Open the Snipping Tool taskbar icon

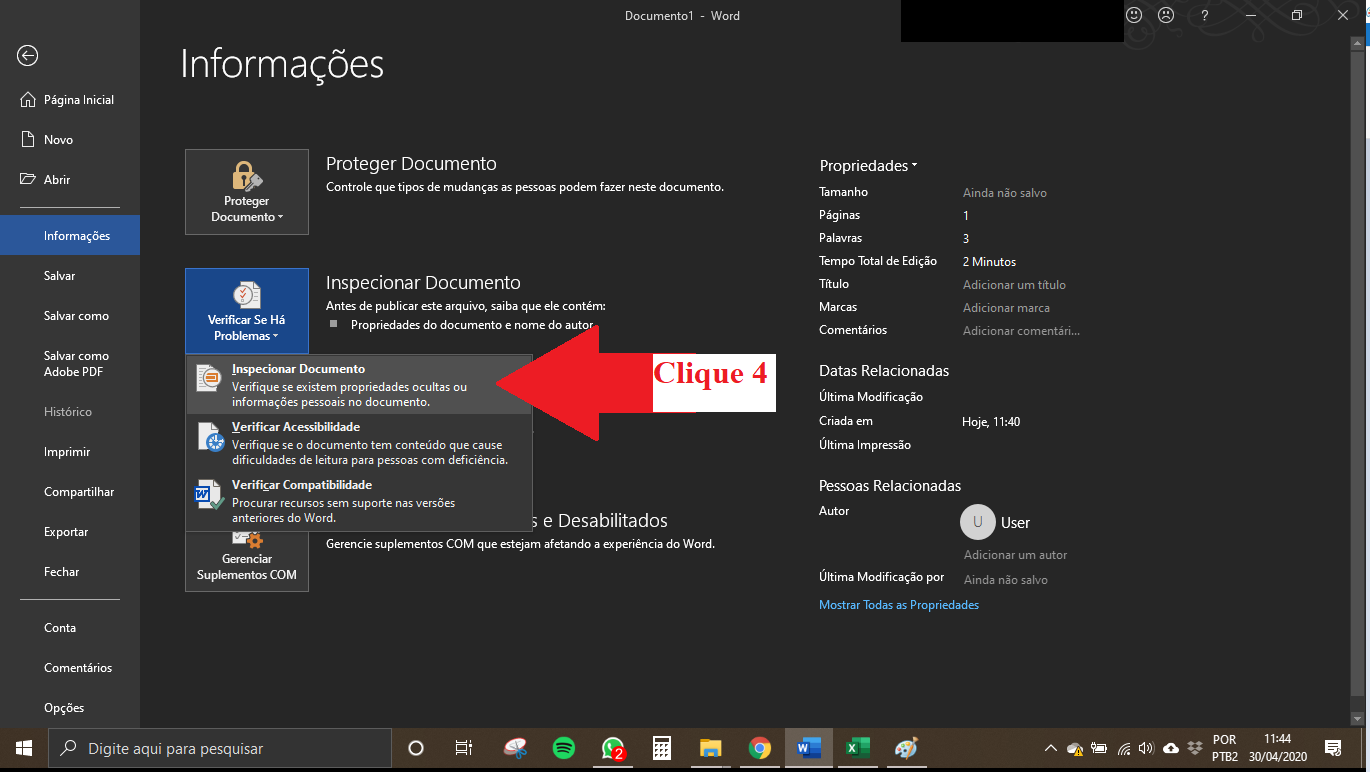pos(515,748)
